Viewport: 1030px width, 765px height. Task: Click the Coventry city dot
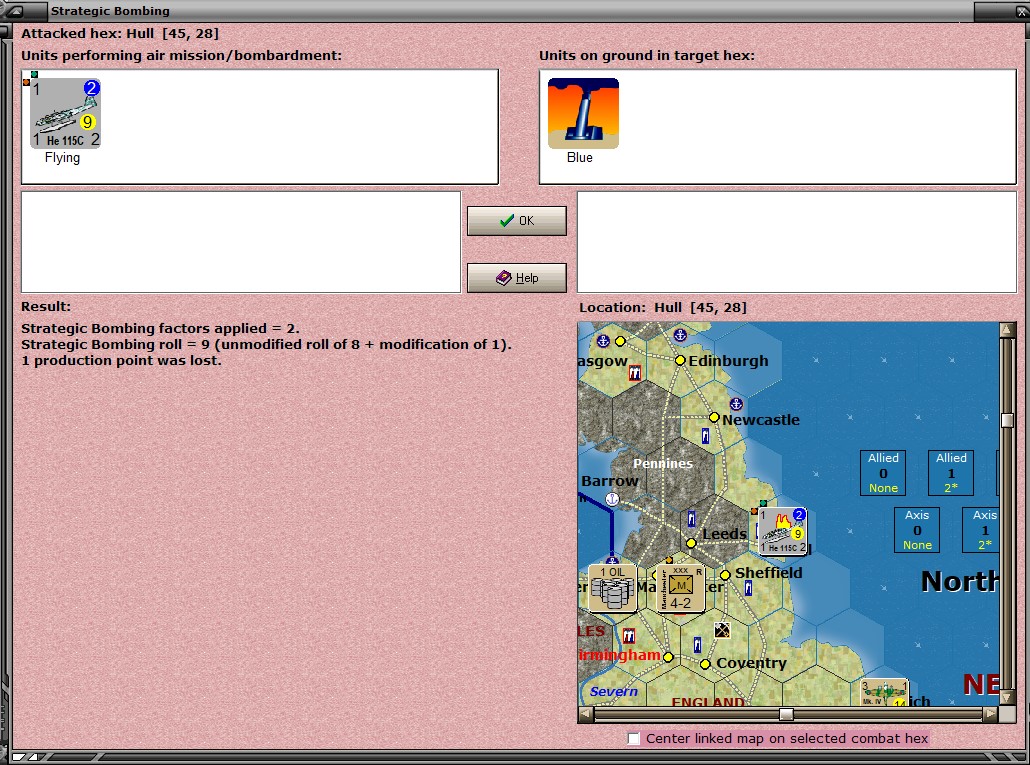click(x=705, y=665)
